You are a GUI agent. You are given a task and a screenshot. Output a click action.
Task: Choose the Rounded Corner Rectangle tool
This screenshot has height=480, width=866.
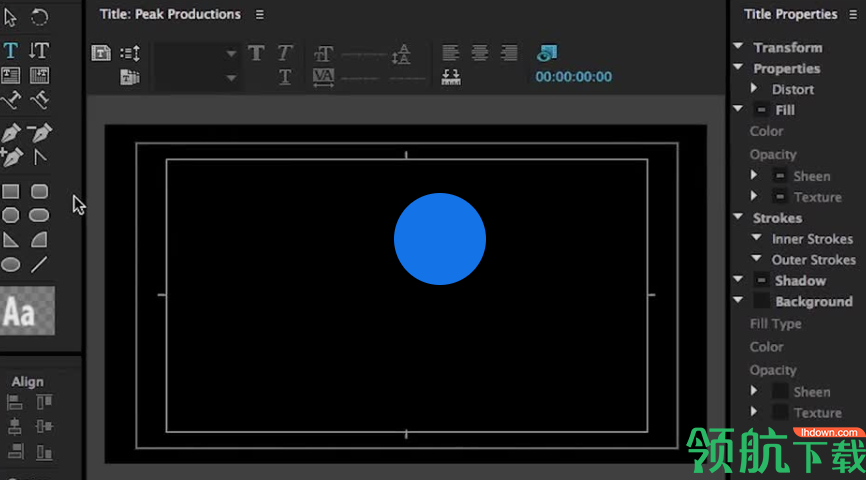[39, 191]
